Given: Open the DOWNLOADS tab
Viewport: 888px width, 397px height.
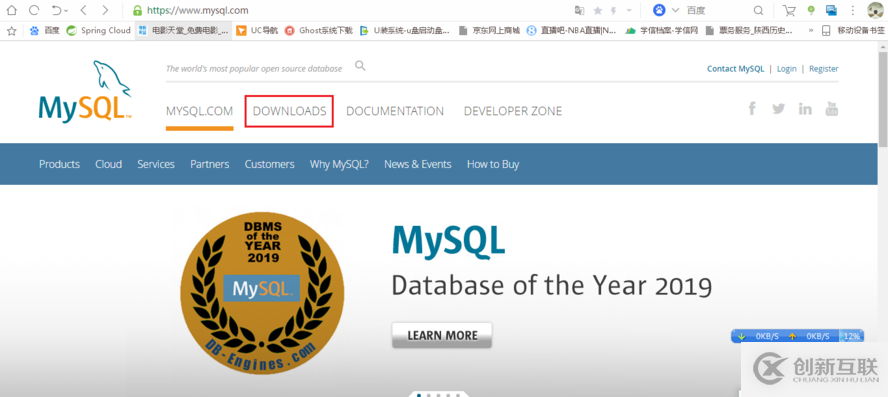Looking at the screenshot, I should click(289, 111).
